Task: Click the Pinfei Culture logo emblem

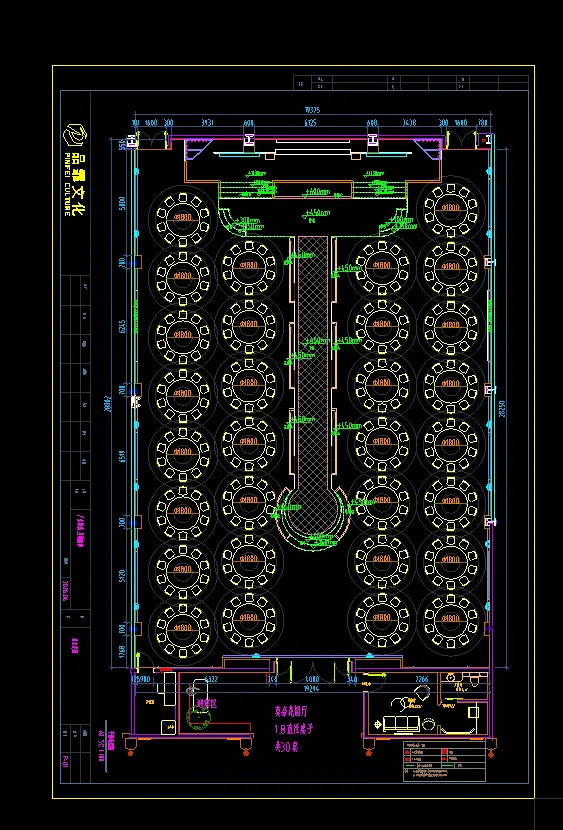Action: coord(75,134)
